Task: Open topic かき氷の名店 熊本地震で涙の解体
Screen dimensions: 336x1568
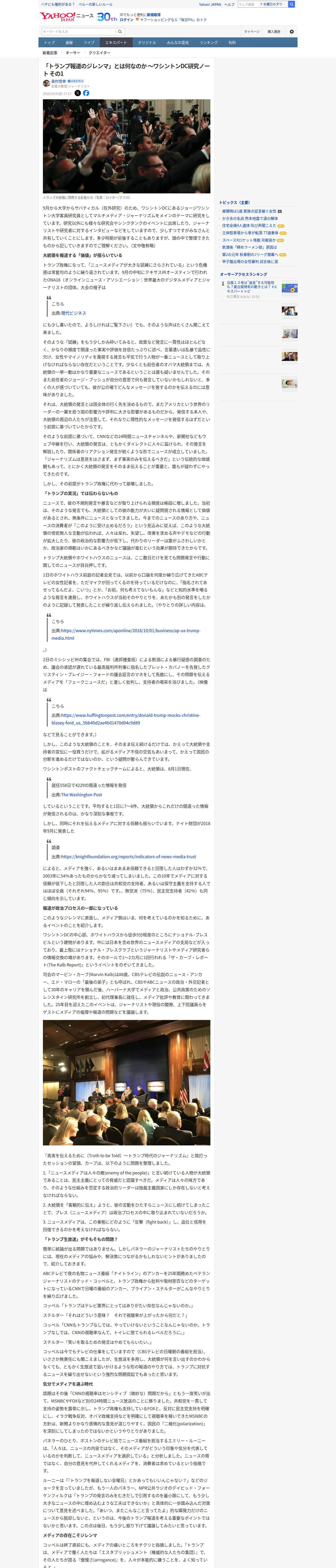Action: click(x=250, y=218)
